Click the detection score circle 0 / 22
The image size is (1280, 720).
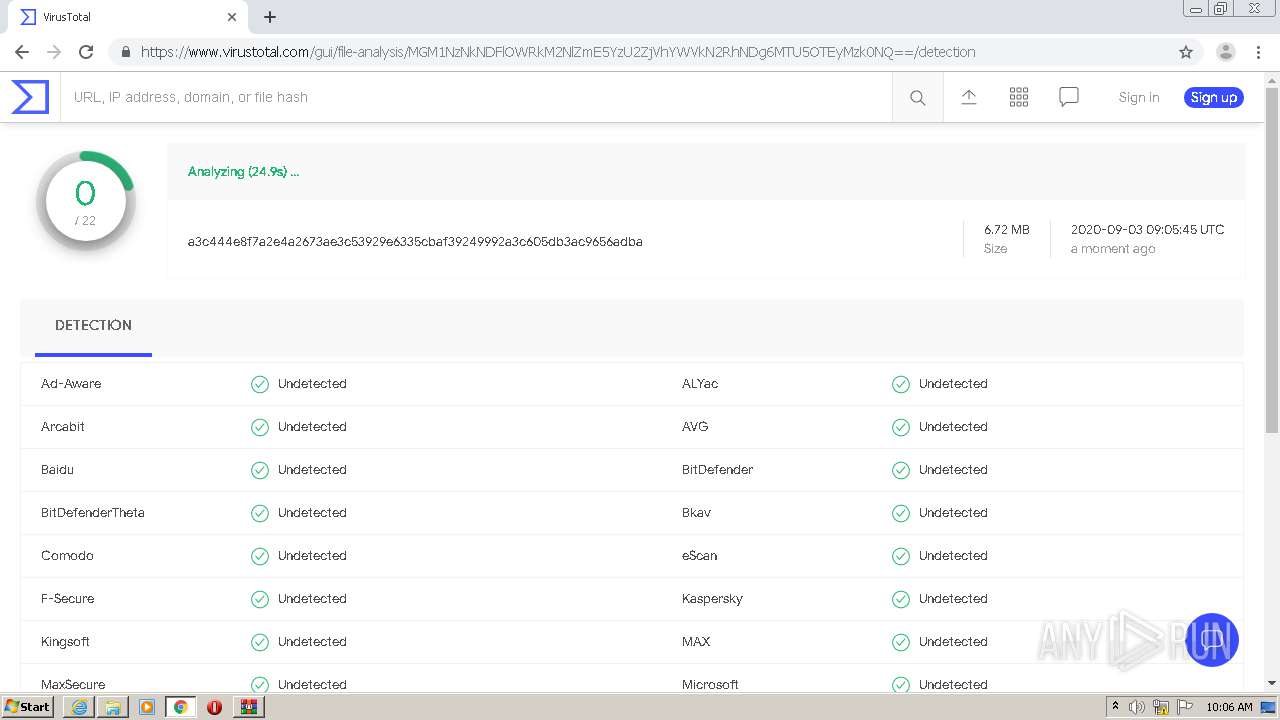(85, 201)
